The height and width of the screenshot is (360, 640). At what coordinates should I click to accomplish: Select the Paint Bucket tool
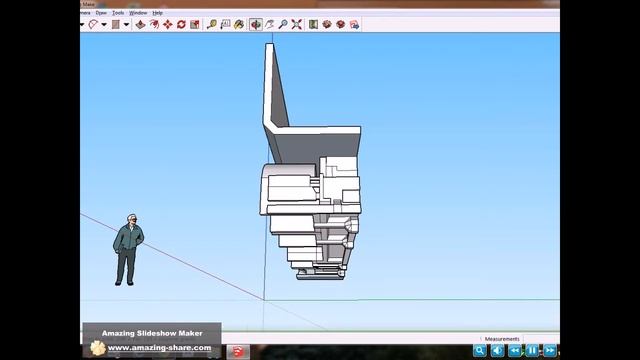239,24
